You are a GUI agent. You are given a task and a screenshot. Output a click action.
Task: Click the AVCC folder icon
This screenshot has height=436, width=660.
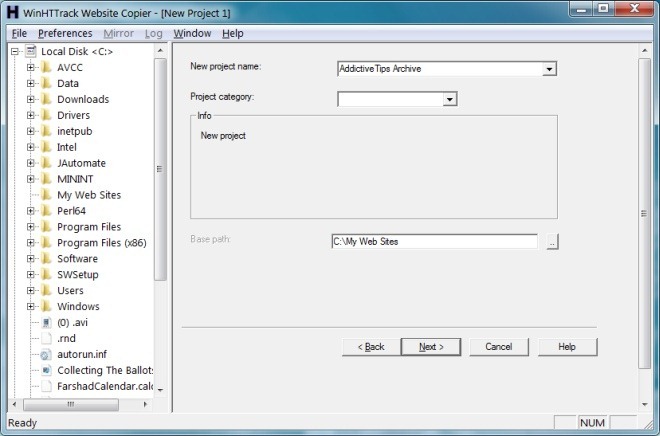click(46, 67)
